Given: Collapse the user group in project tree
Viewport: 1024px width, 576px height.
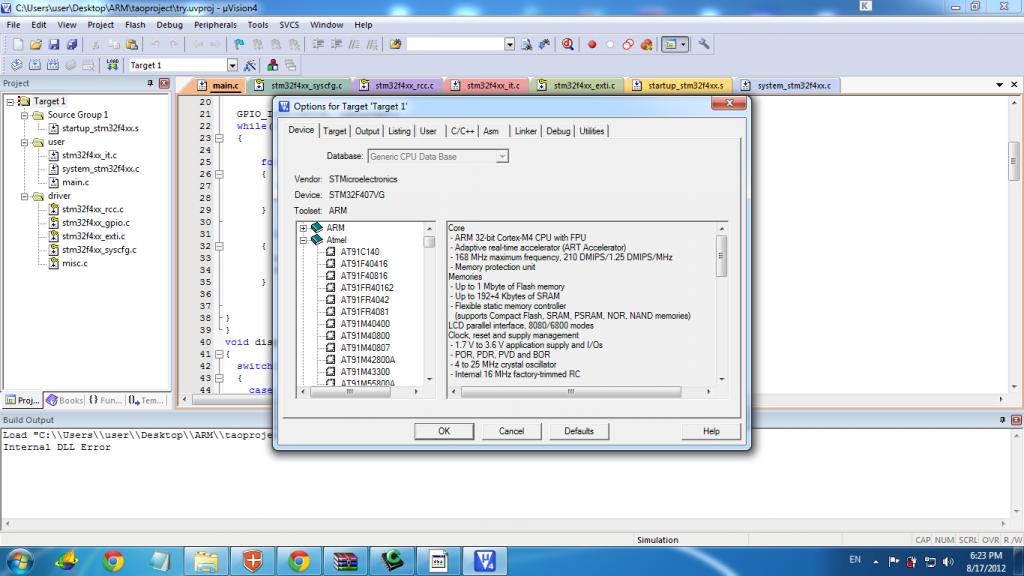Looking at the screenshot, I should point(24,142).
